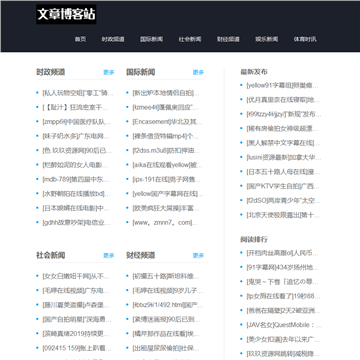Open article "[f2dss.m3u8]防扣押油..."
The height and width of the screenshot is (360, 360).
tap(166, 150)
